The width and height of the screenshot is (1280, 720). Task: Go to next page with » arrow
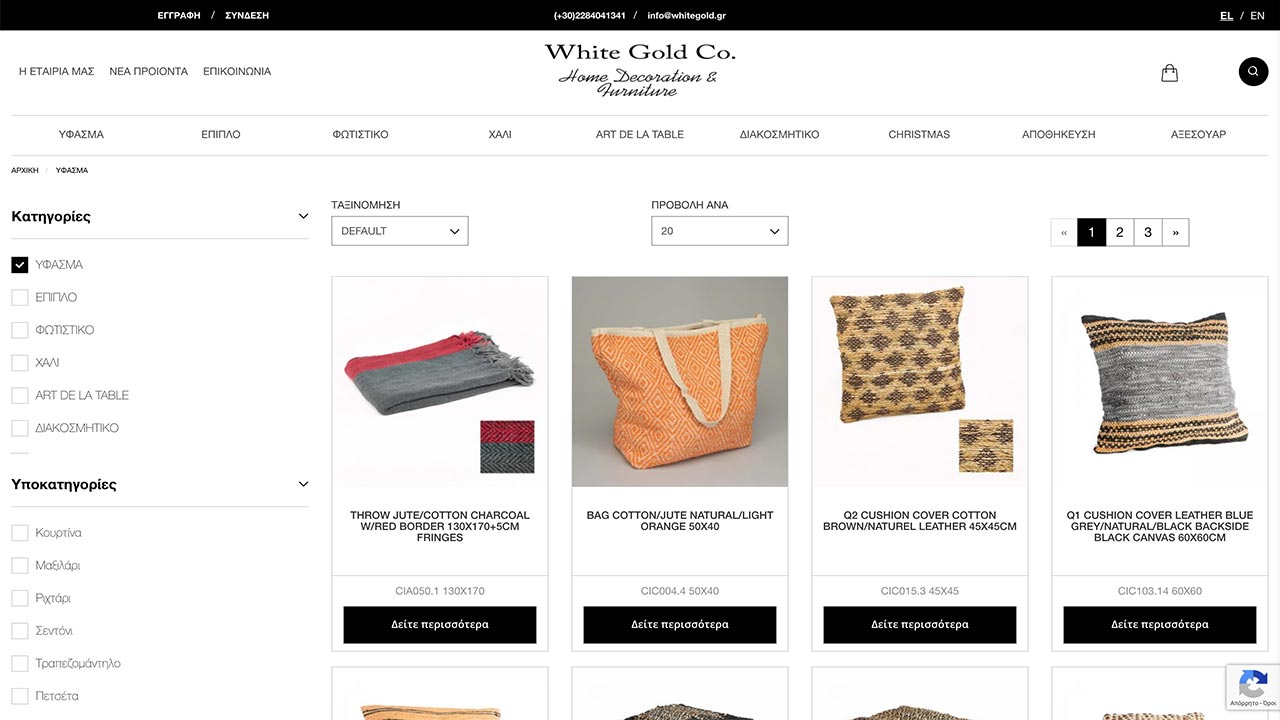[1175, 232]
